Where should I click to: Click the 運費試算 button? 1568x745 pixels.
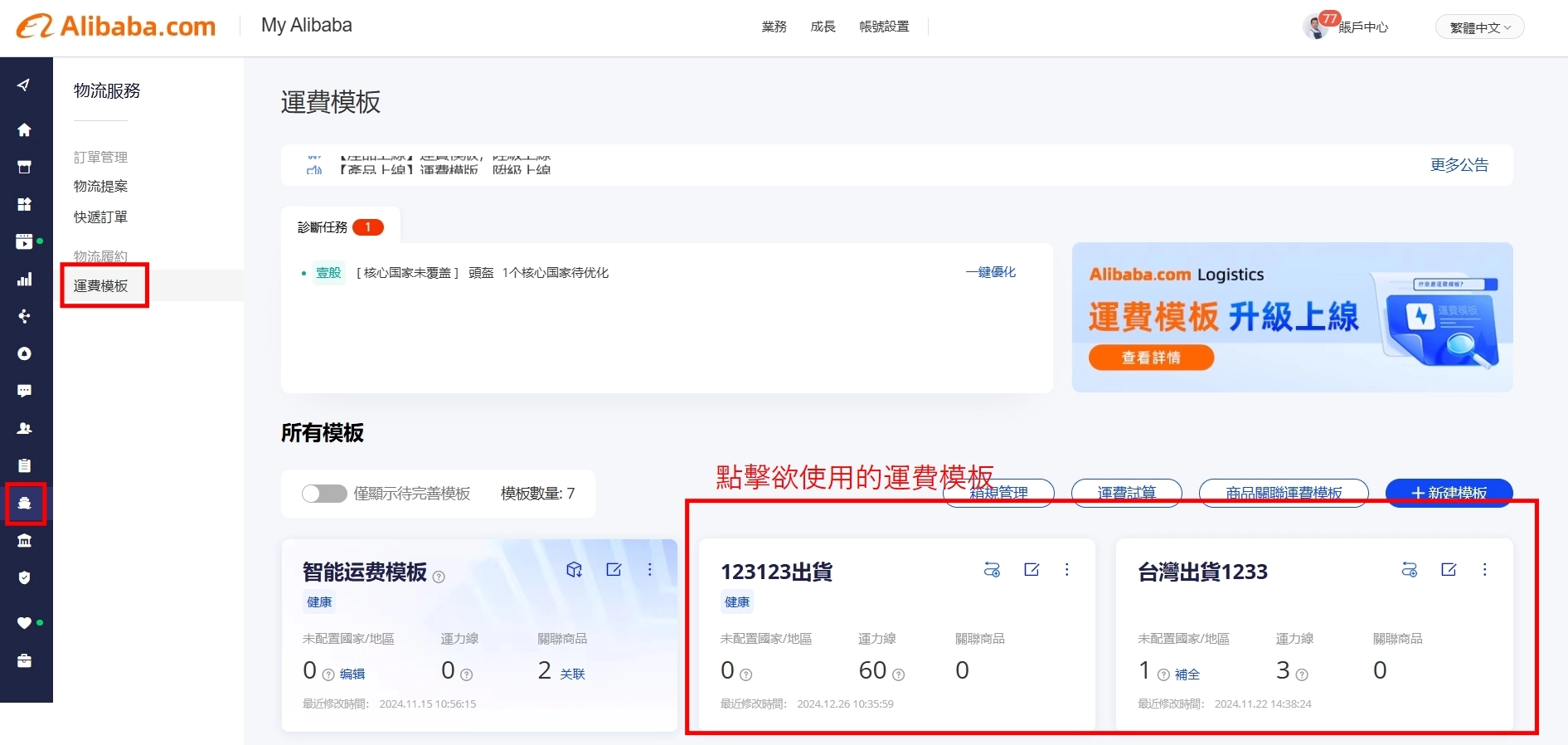pos(1127,493)
